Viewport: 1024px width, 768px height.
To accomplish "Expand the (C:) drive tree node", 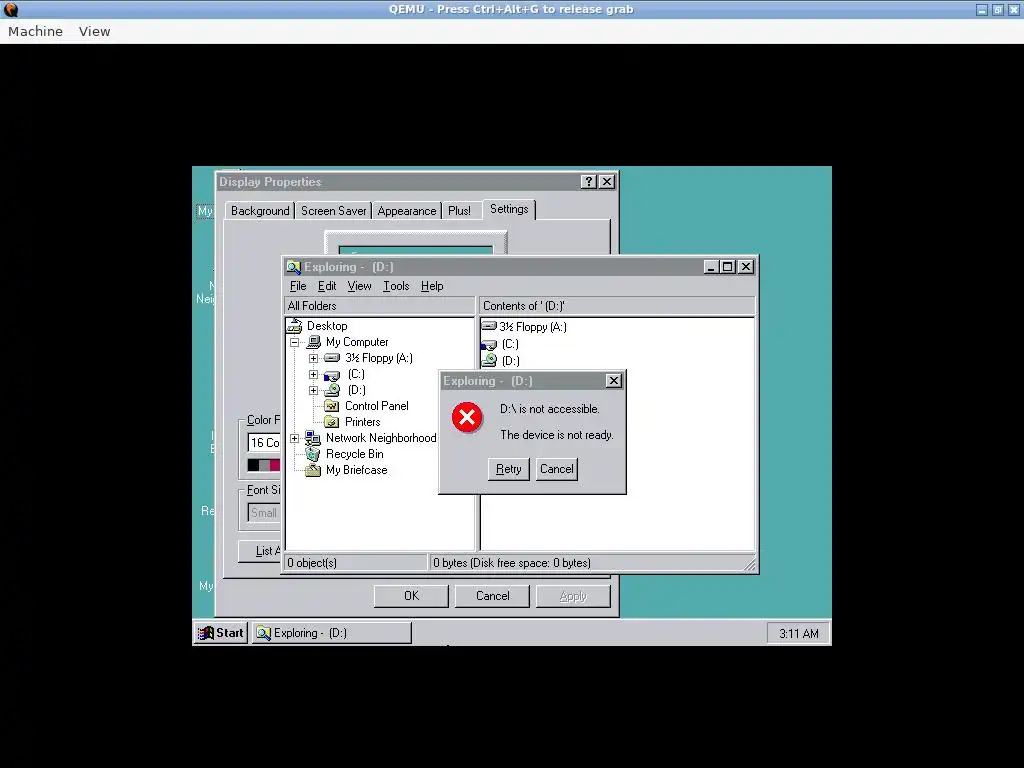I will pos(313,374).
